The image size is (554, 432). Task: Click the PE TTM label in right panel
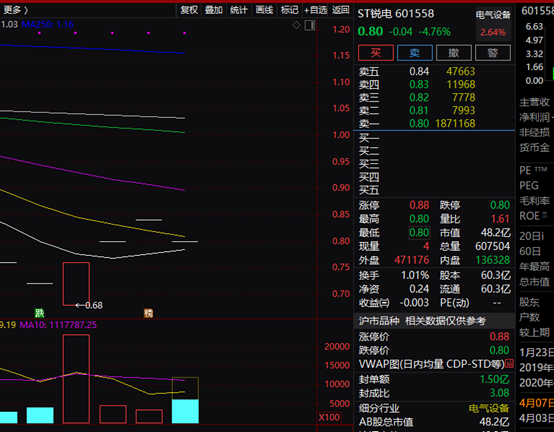click(x=533, y=170)
